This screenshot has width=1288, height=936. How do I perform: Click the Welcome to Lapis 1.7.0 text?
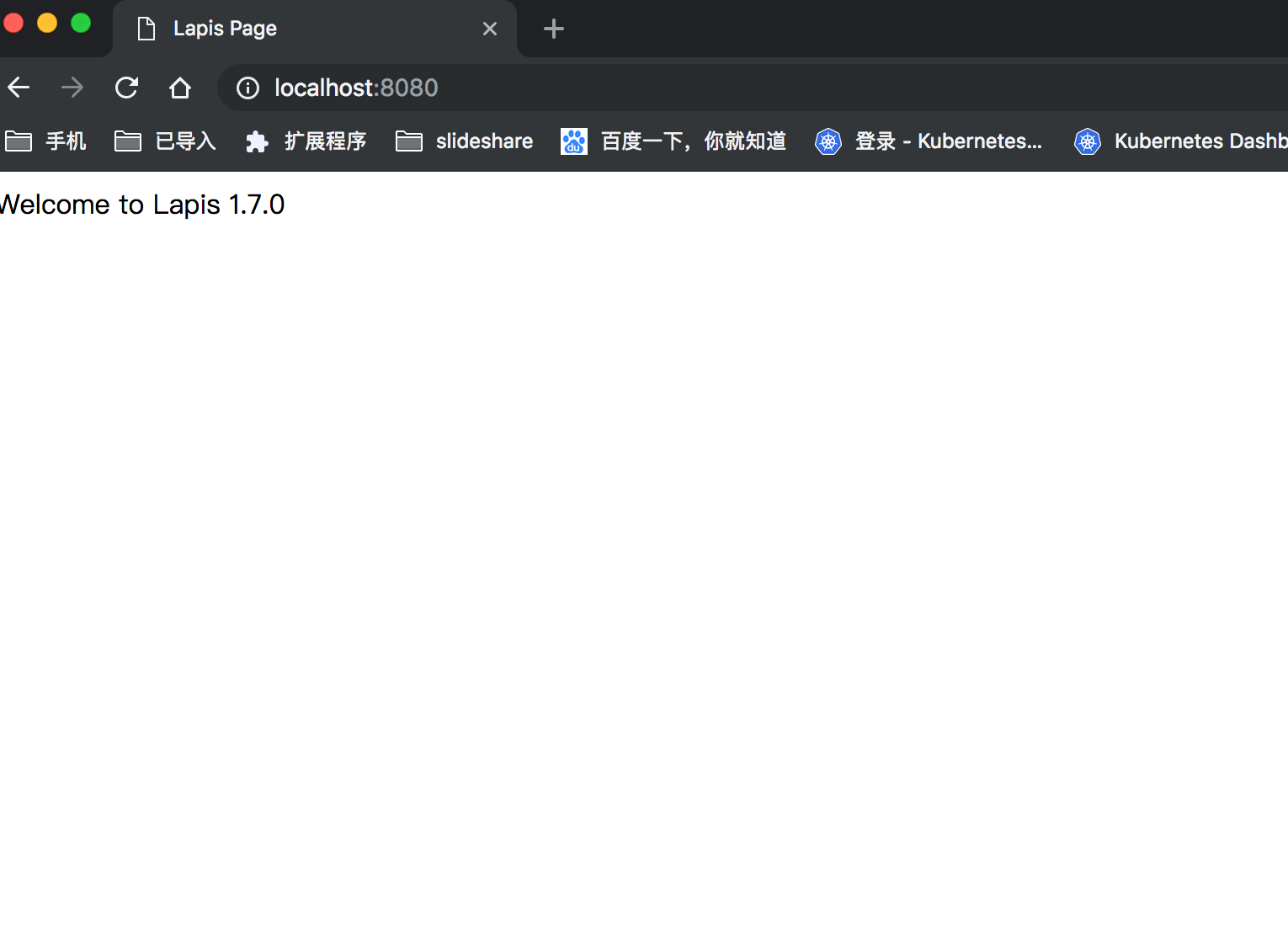(x=142, y=205)
